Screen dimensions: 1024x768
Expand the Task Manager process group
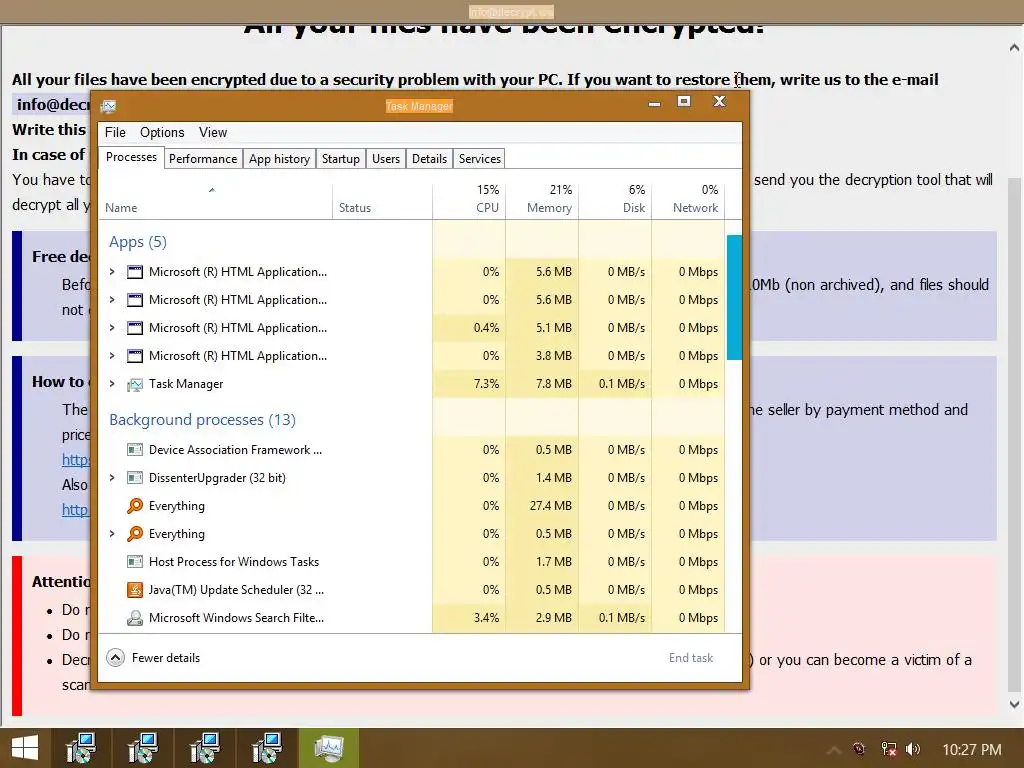112,384
